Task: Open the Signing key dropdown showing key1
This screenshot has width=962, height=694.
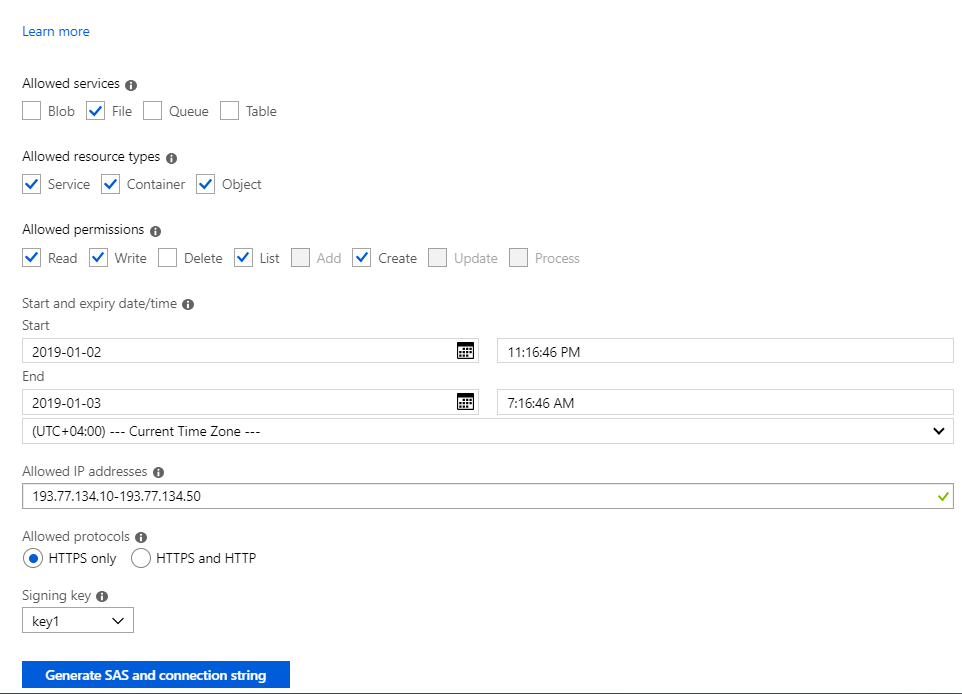Action: 78,620
